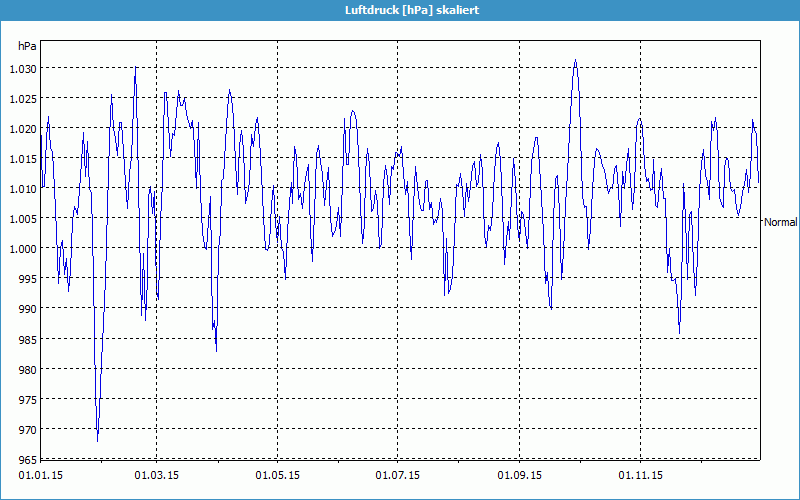Viewport: 800px width, 500px height.
Task: Select the 01.01.15 date label
Action: (40, 475)
